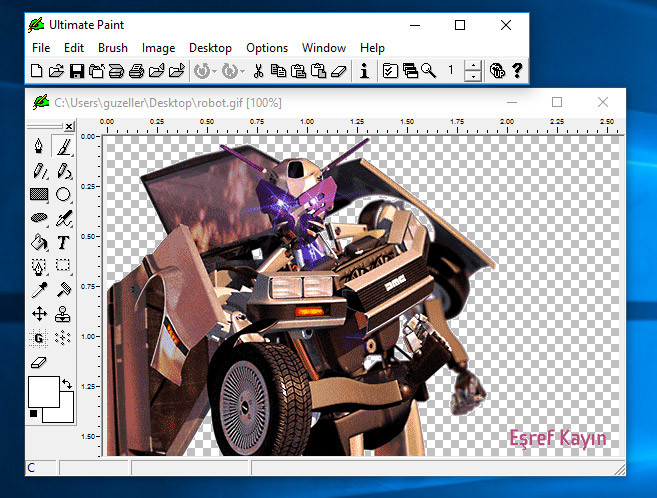Image resolution: width=657 pixels, height=498 pixels.
Task: Select the airbrush spray tool
Action: tap(63, 218)
